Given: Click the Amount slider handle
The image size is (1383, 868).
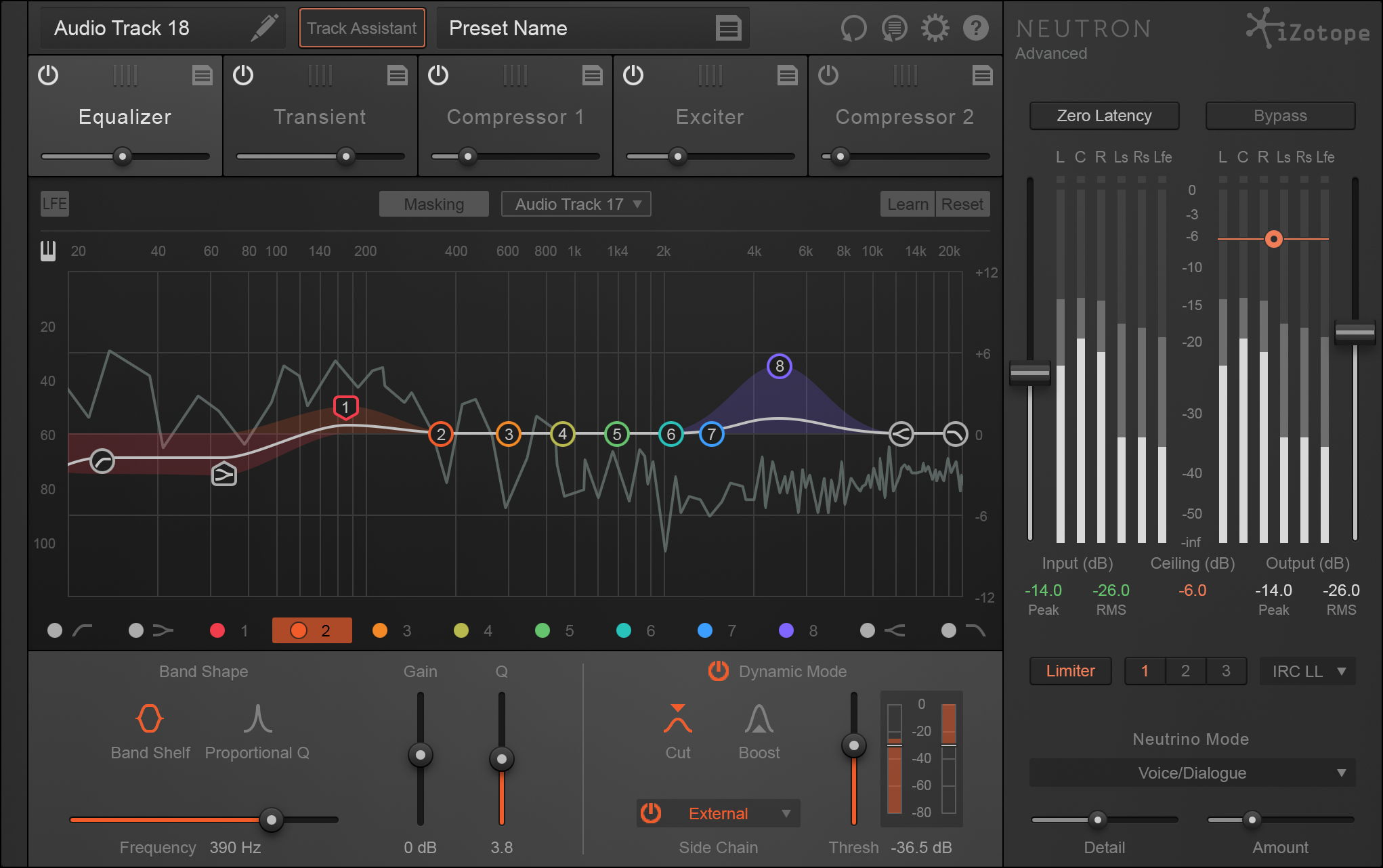Looking at the screenshot, I should point(1252,820).
